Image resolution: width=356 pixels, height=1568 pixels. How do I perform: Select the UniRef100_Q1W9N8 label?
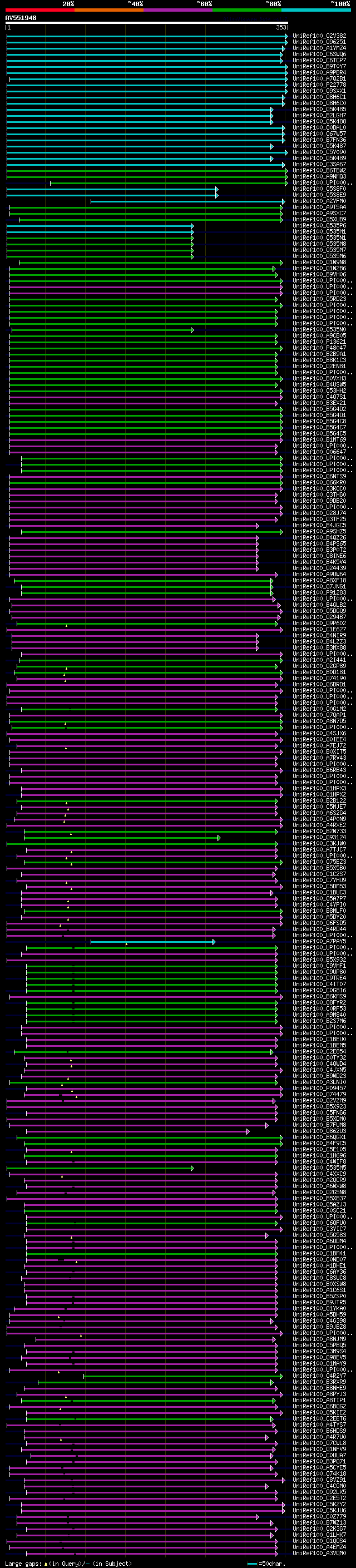point(319,263)
